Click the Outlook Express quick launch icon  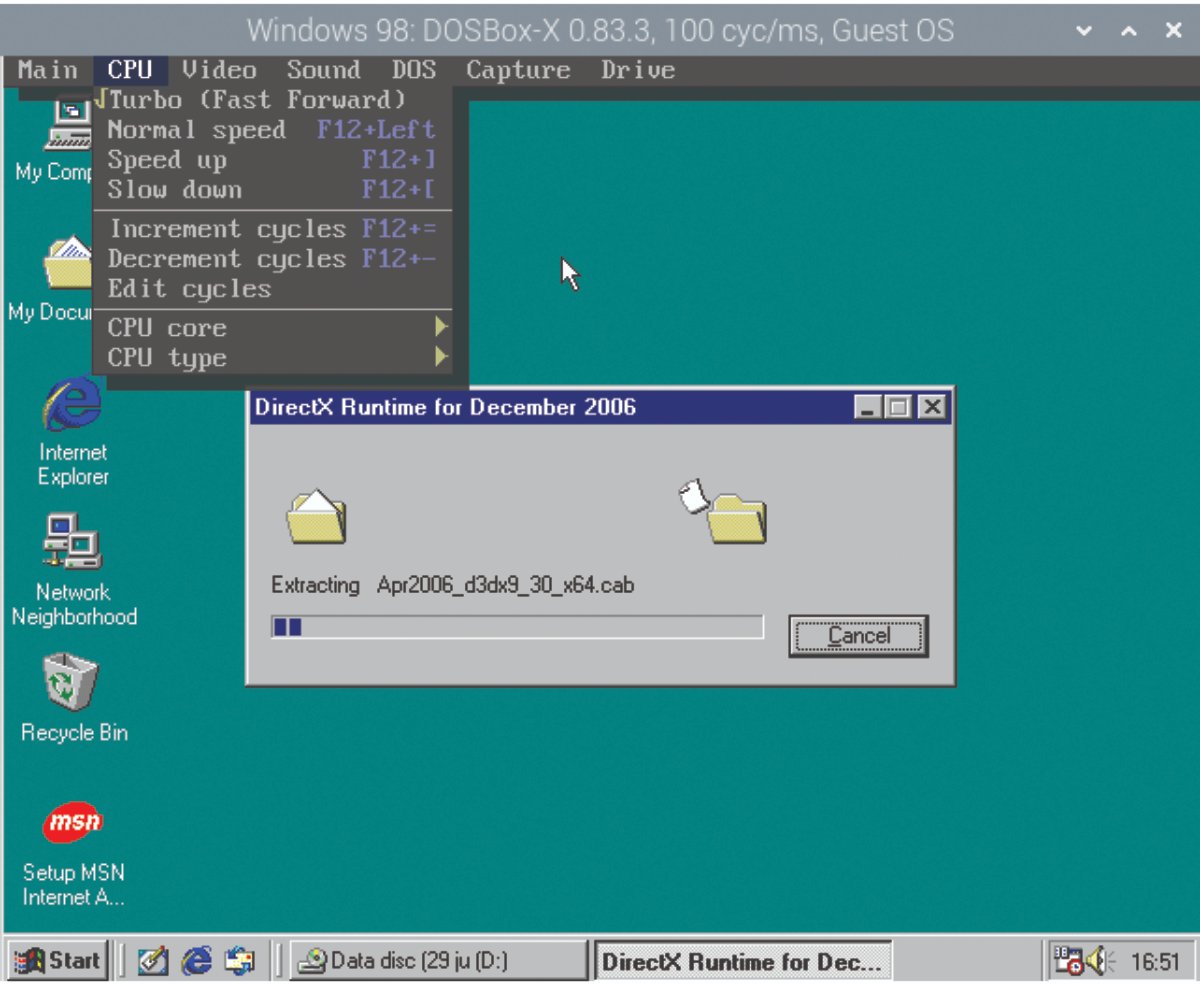[241, 961]
